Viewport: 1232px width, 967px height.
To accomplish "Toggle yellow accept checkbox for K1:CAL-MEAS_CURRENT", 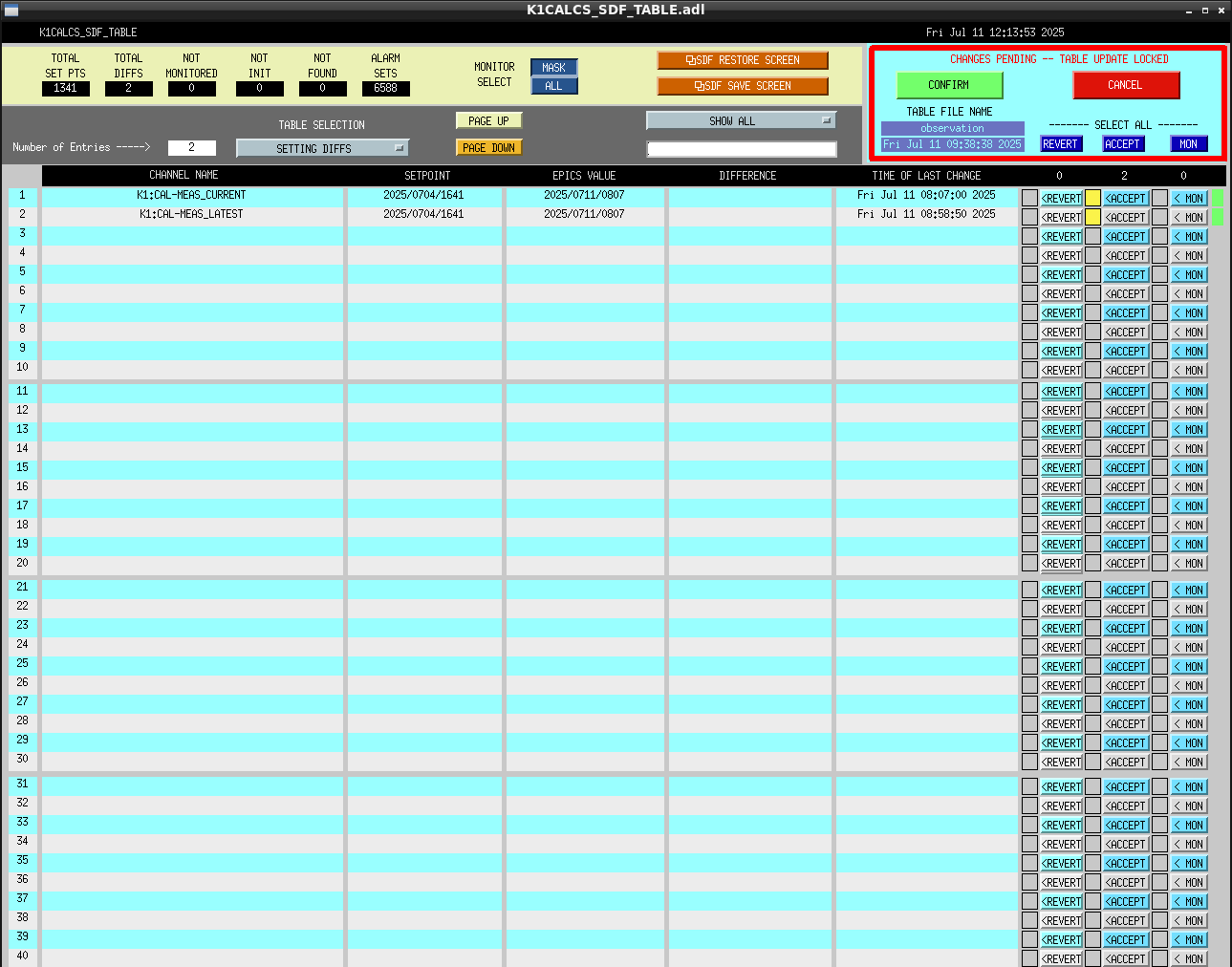I will click(1092, 198).
